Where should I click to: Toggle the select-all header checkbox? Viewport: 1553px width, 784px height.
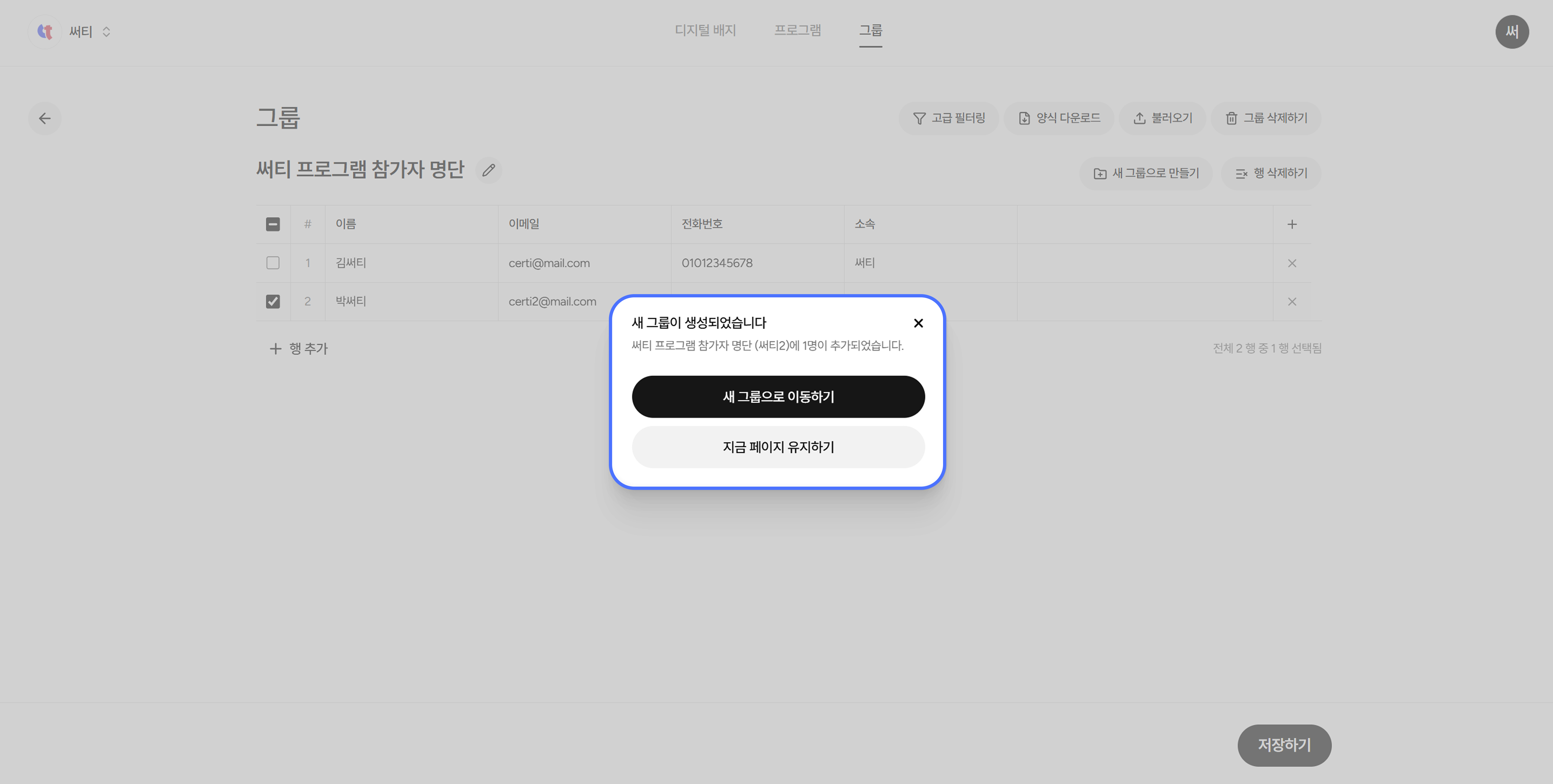coord(273,224)
